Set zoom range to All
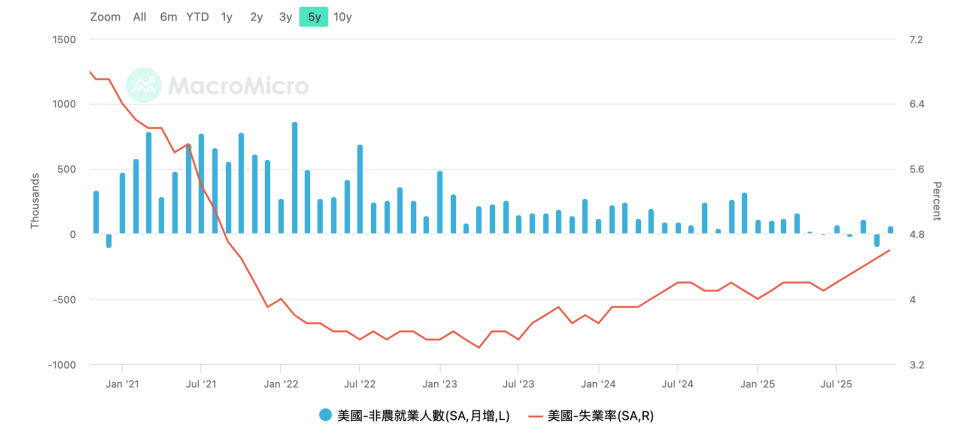964x438 pixels. (139, 17)
